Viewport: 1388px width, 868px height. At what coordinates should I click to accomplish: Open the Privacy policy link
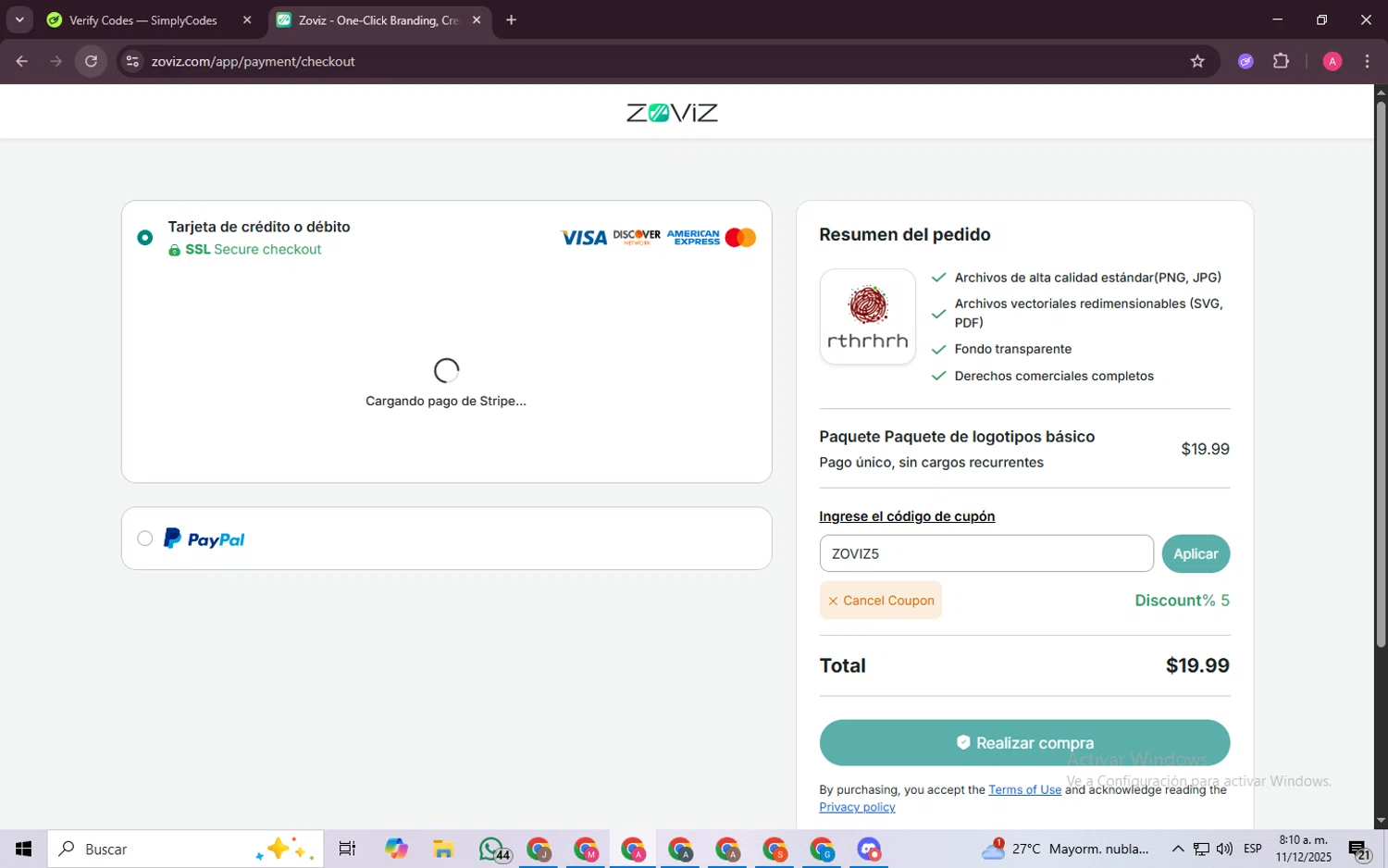click(857, 807)
